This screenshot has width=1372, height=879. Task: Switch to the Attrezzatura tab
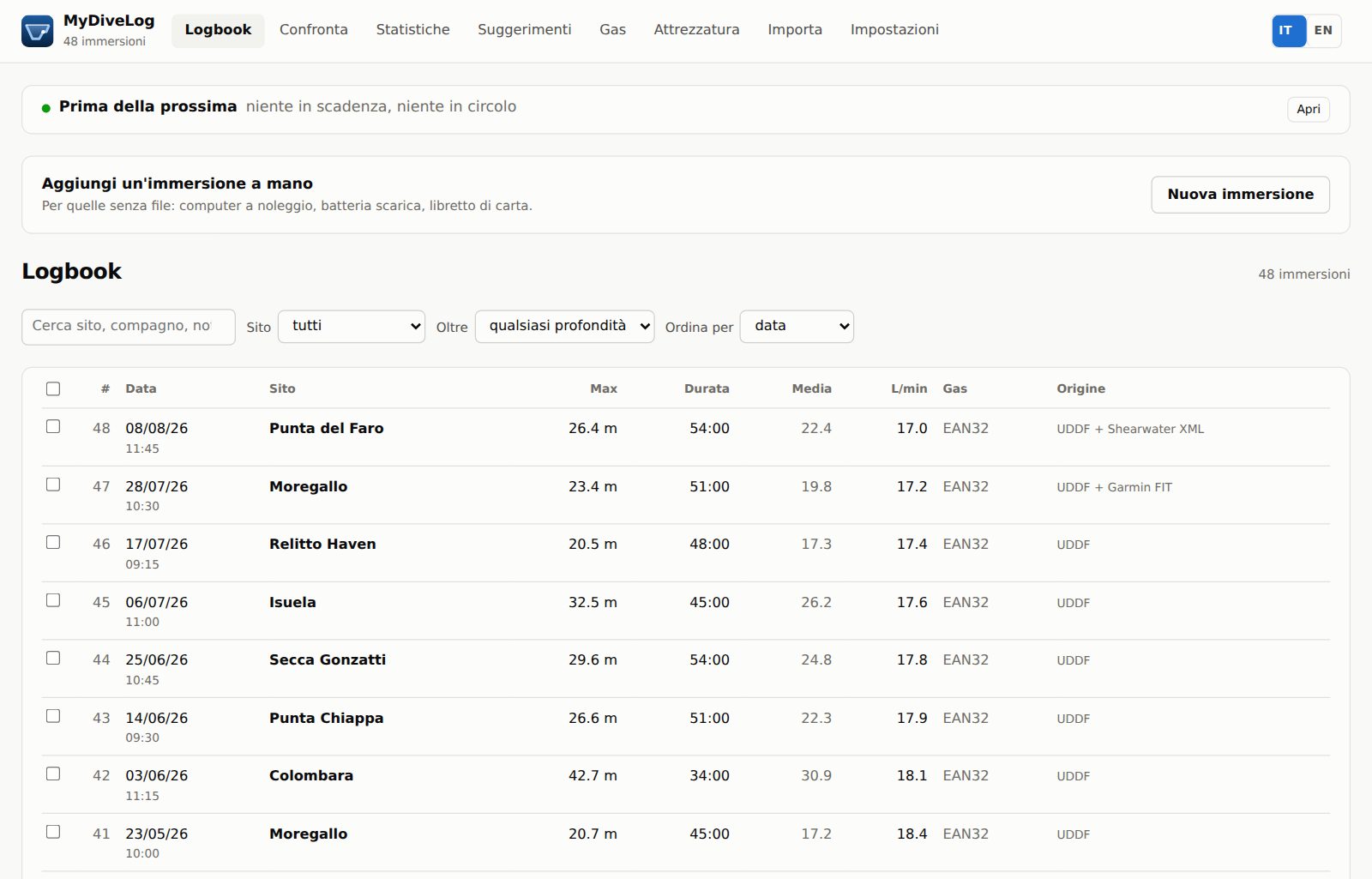point(696,30)
